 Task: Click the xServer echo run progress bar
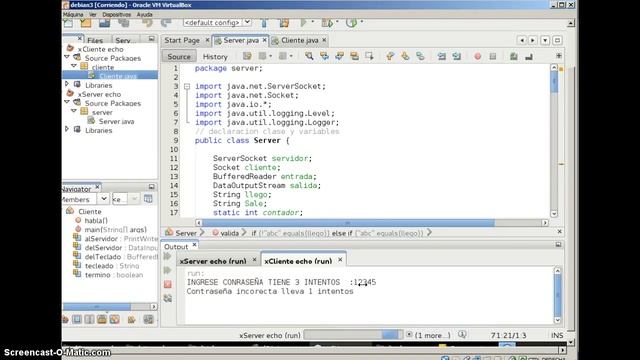(353, 335)
